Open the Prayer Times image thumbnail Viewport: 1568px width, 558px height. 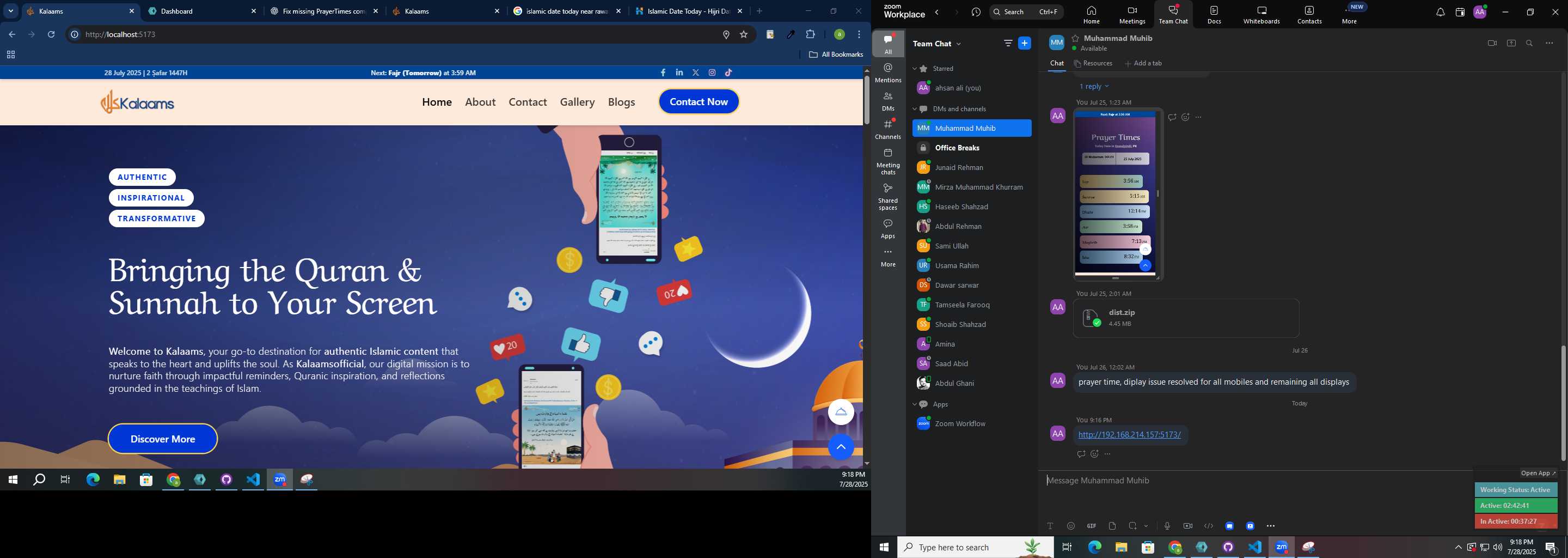tap(1115, 193)
